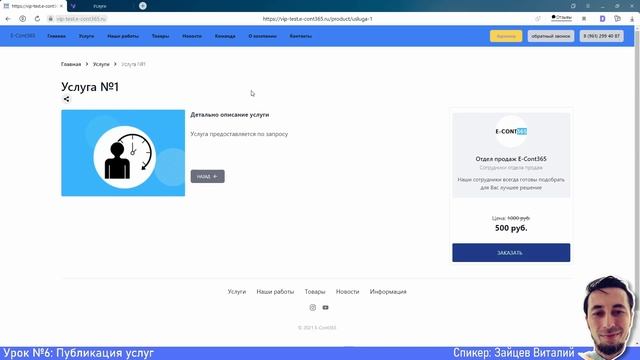Go to Главная in the breadcrumb

tap(71, 64)
